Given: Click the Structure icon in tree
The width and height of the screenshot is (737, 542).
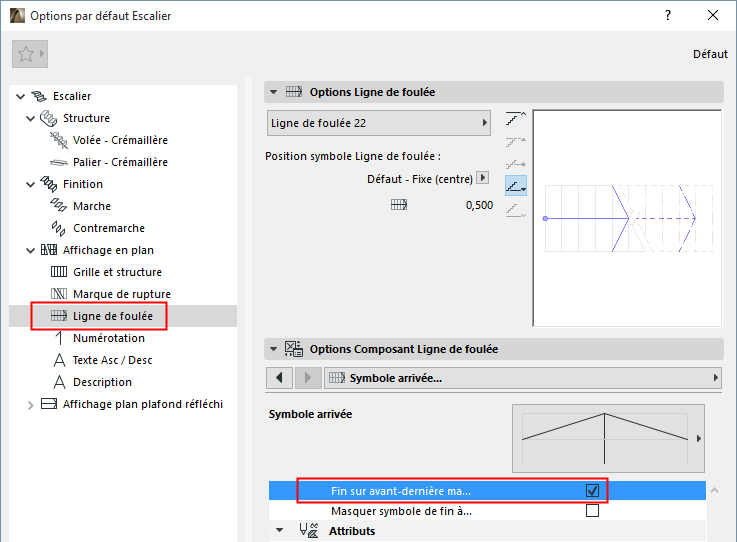Looking at the screenshot, I should [x=48, y=118].
